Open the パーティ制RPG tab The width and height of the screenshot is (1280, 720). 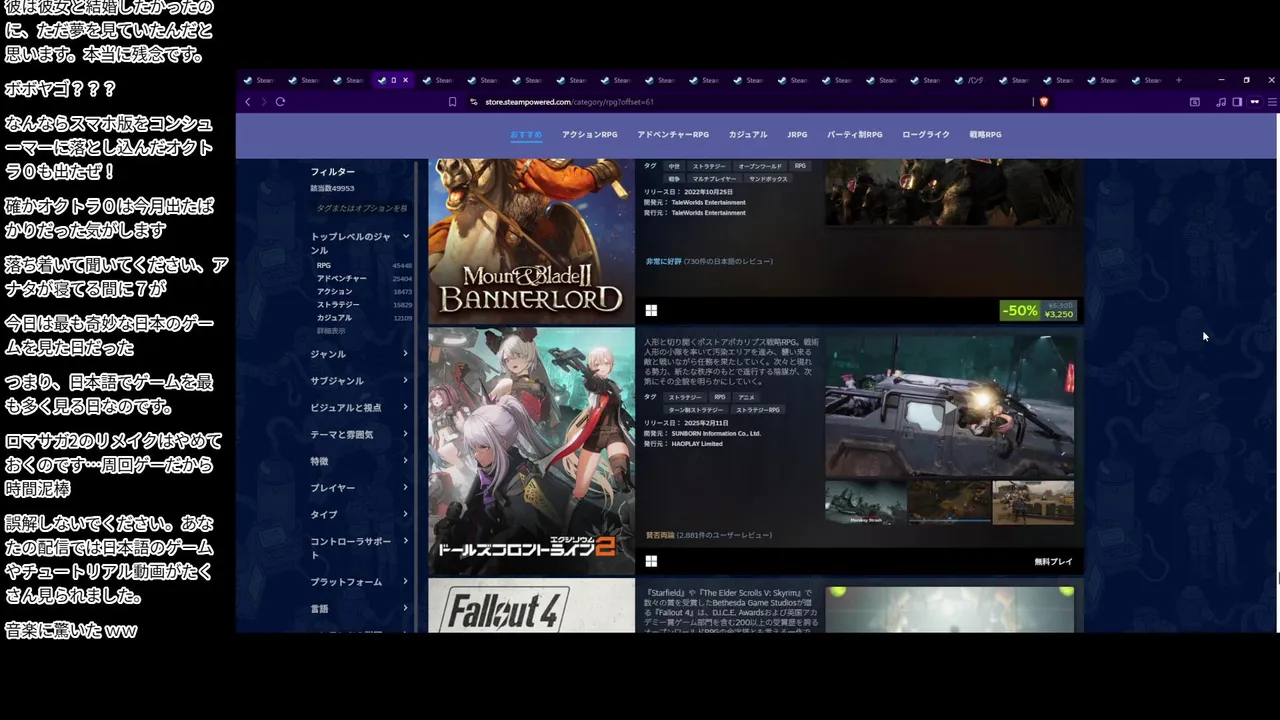tap(855, 134)
